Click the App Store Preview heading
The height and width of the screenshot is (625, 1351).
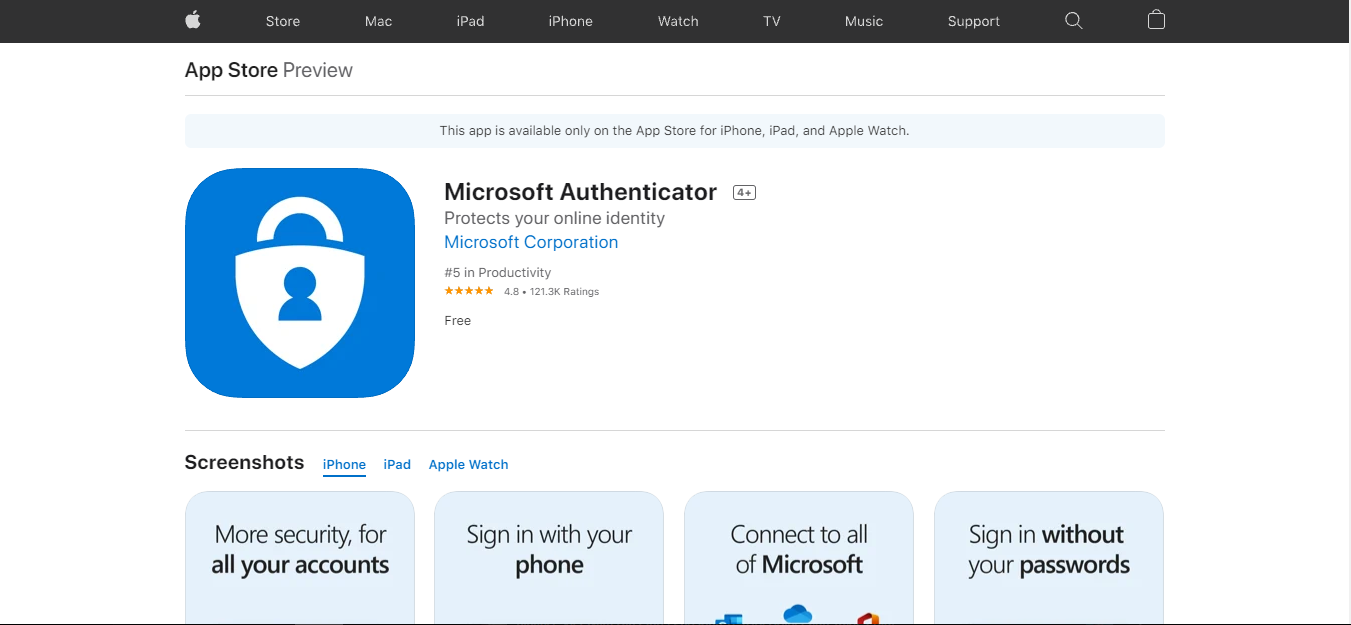click(268, 70)
